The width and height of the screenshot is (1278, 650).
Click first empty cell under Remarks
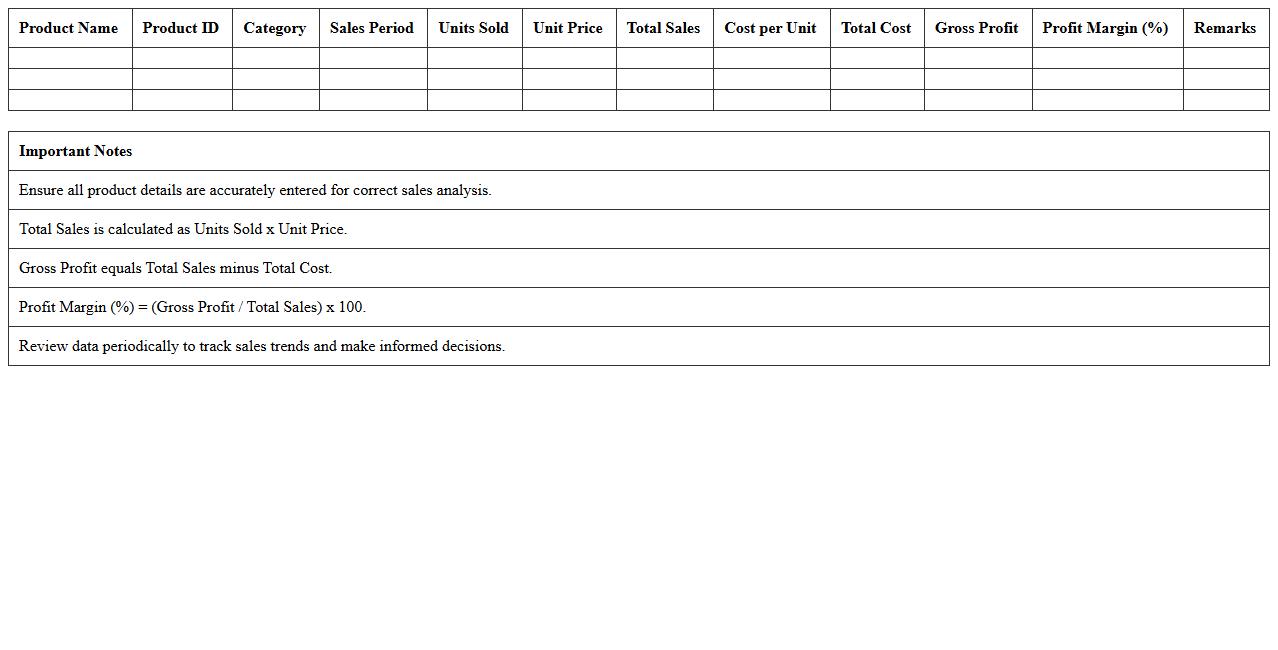1225,58
